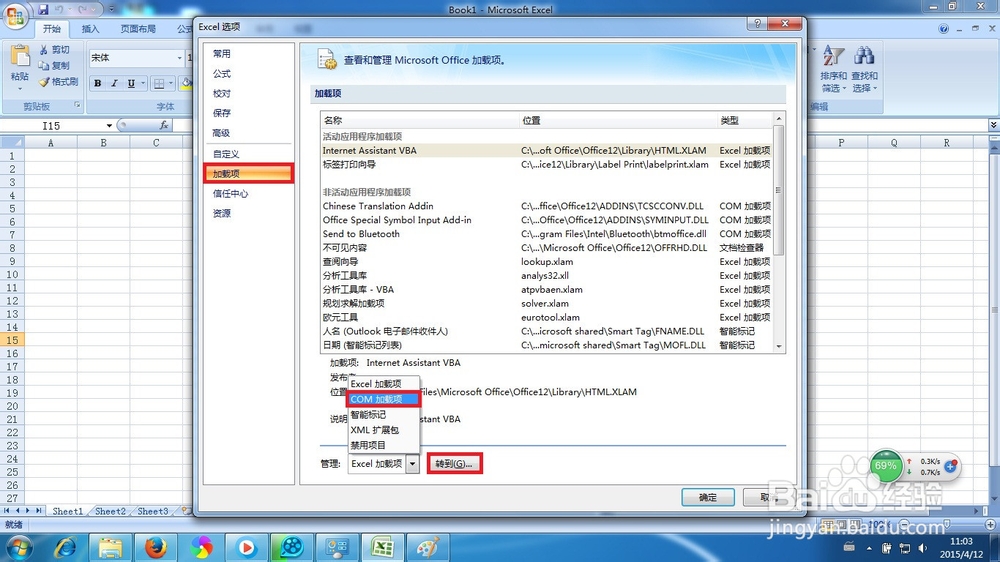Expand clipboard group dialog launcher
The height and width of the screenshot is (562, 1000).
[77, 106]
